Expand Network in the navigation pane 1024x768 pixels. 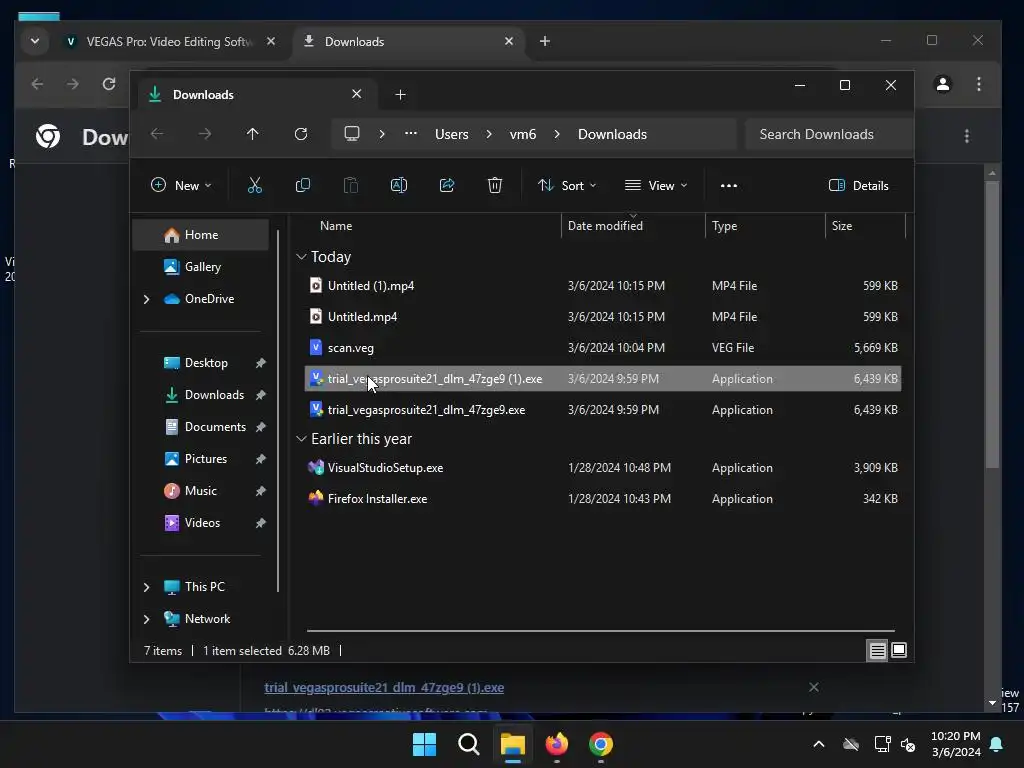146,619
